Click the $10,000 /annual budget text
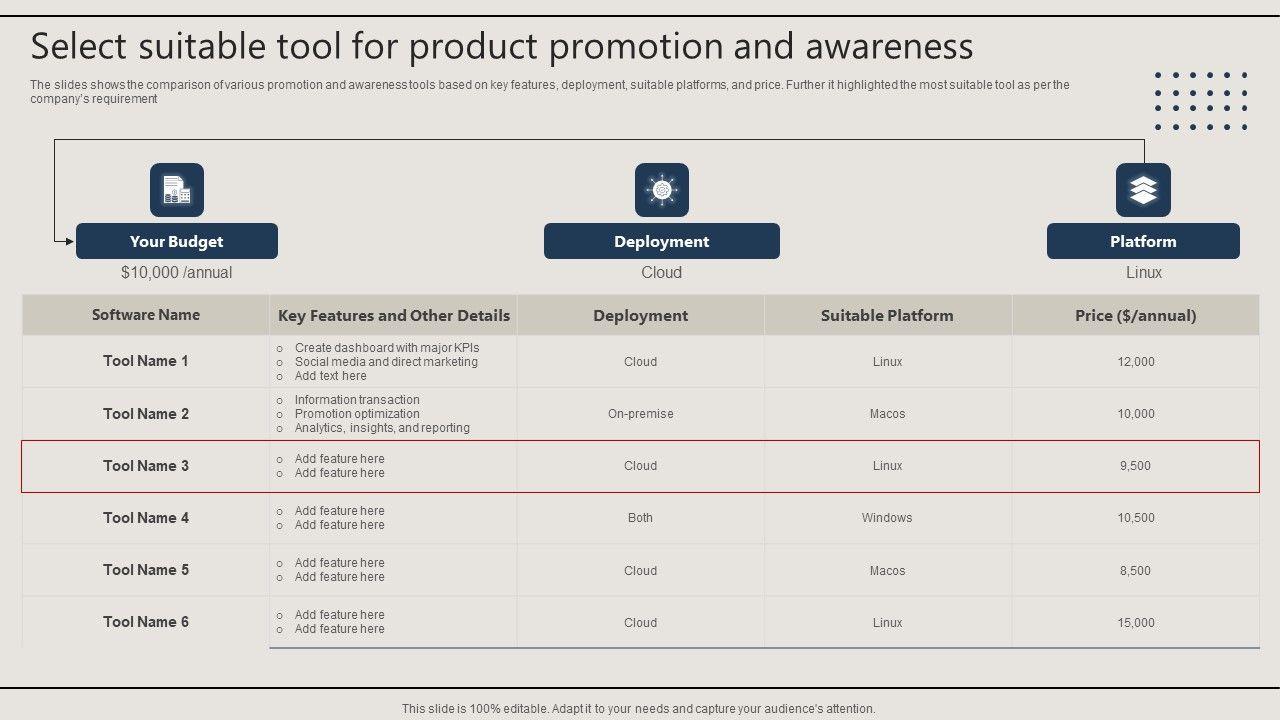This screenshot has height=720, width=1280. click(x=177, y=272)
